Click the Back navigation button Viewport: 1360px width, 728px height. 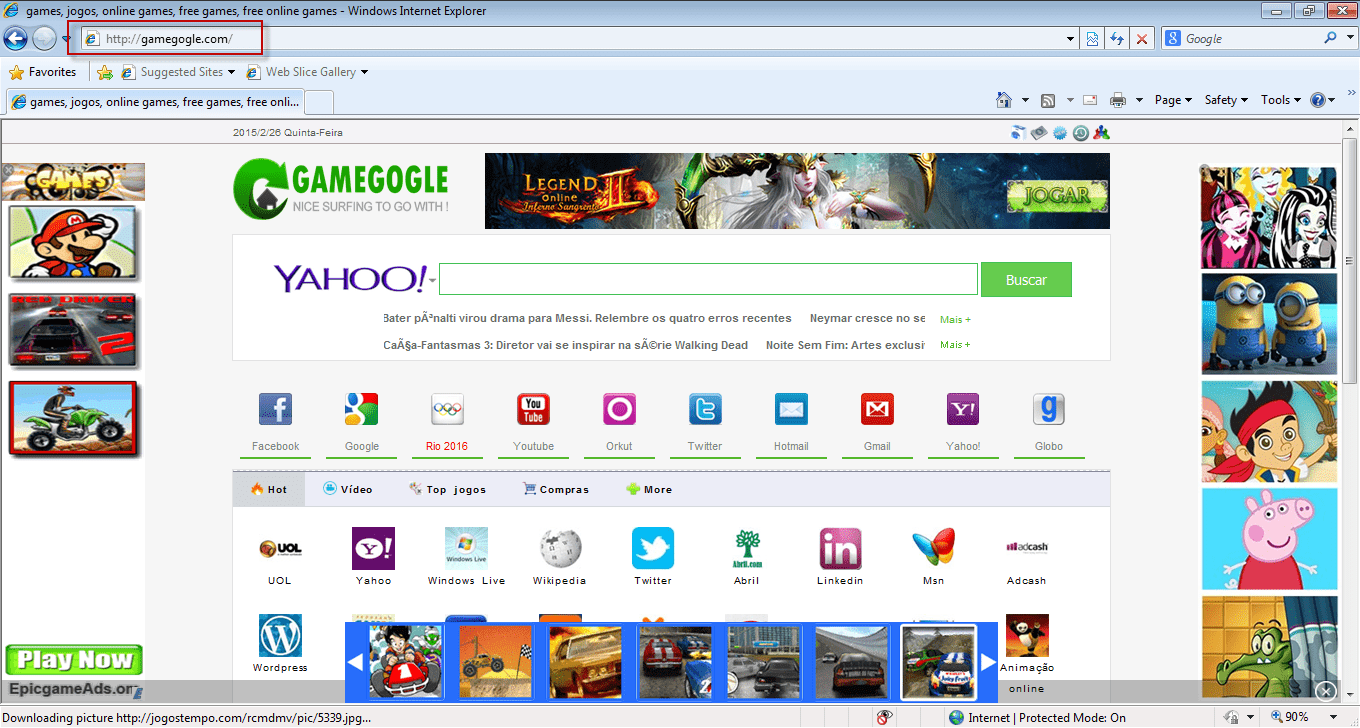pos(15,39)
